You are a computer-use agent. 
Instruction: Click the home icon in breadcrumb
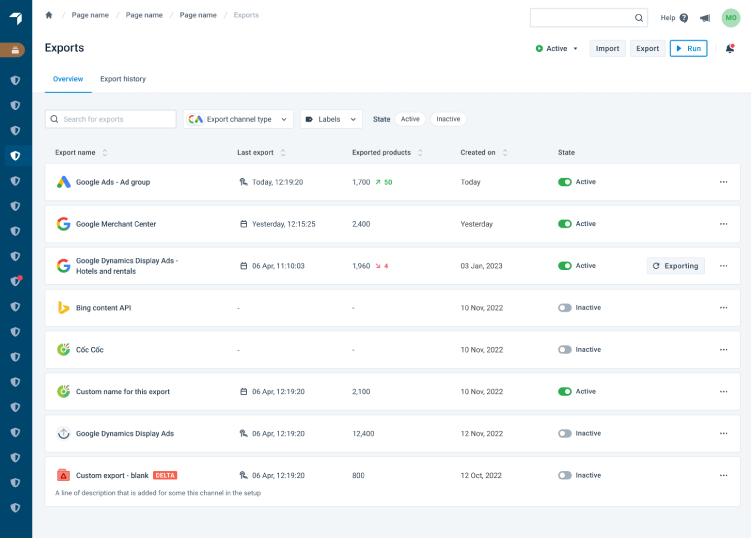(49, 15)
